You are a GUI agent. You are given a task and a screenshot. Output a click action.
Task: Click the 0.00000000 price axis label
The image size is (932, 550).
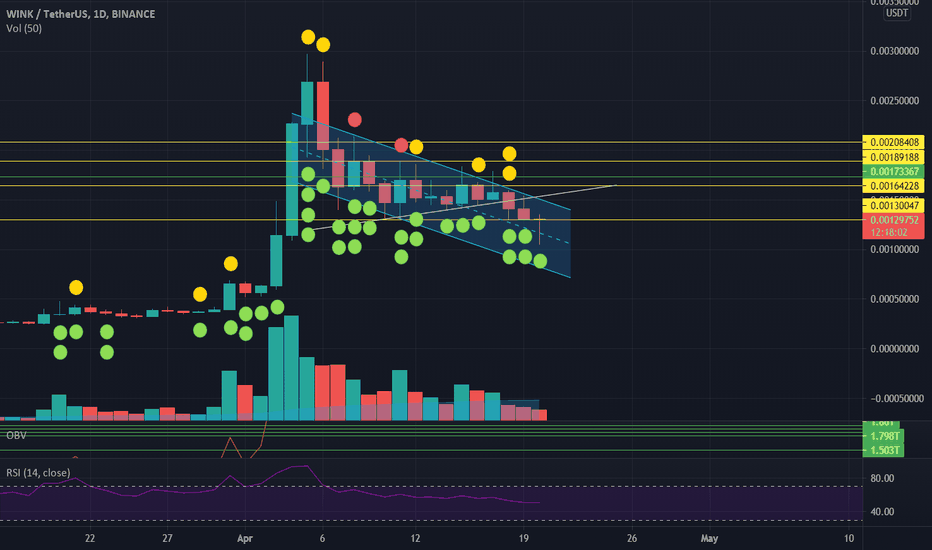(894, 348)
